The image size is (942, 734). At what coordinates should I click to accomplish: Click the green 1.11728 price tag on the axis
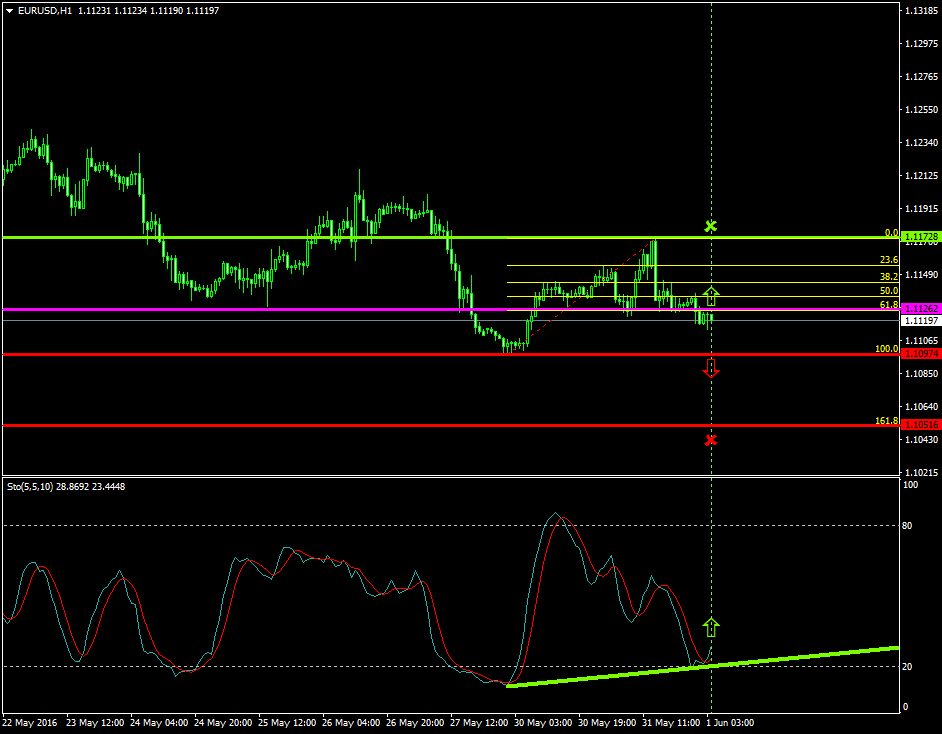[919, 236]
